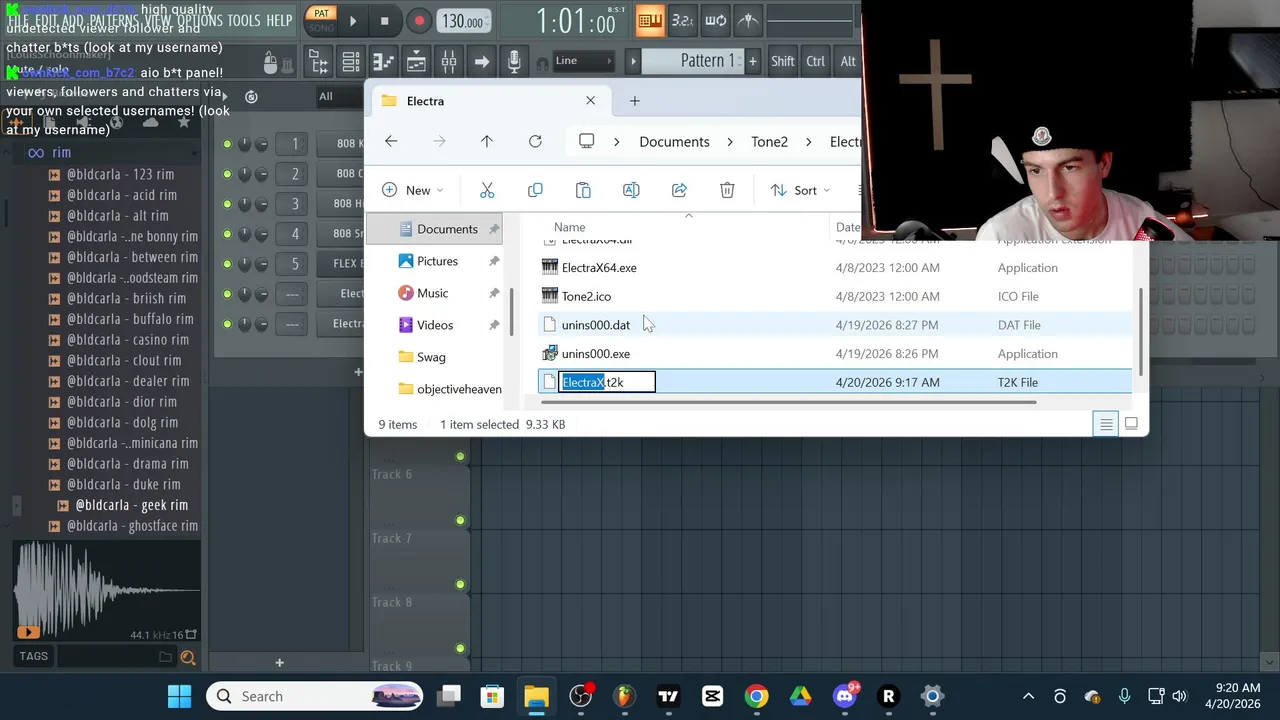Click the TAGS button in browser
Viewport: 1280px width, 720px height.
tap(33, 656)
